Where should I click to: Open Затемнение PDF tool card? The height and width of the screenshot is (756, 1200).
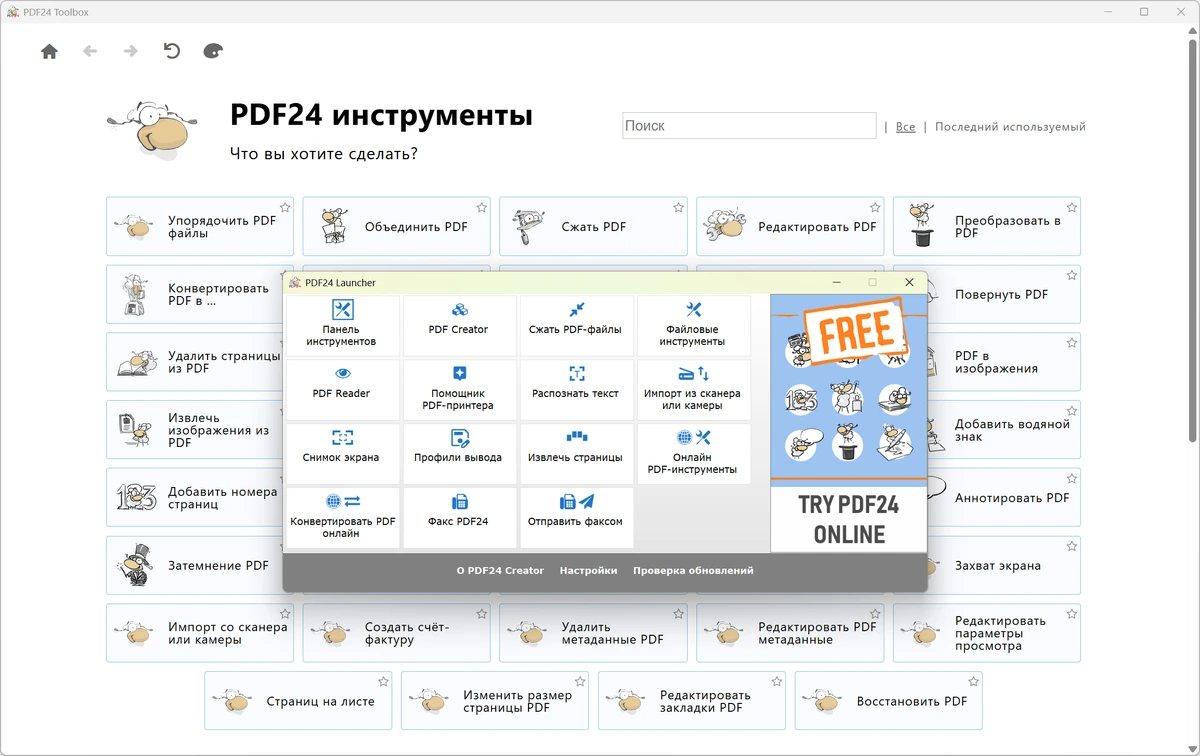194,566
